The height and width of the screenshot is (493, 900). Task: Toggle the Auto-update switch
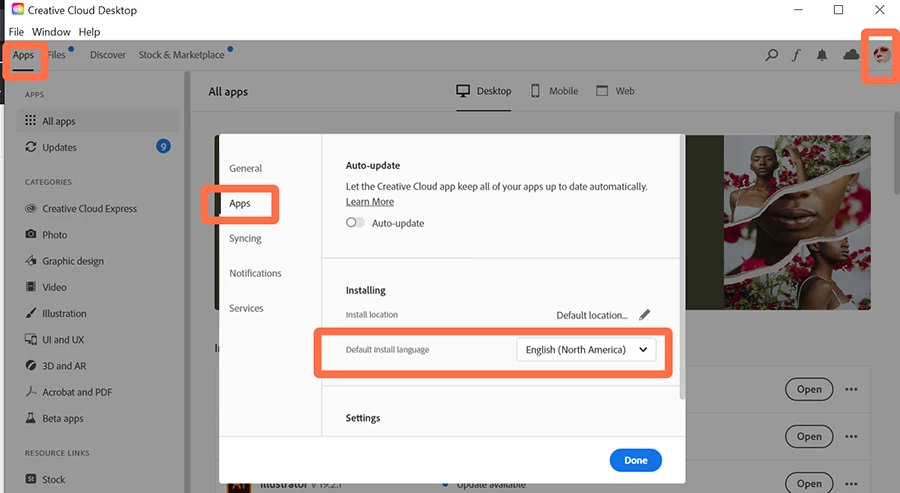pos(355,223)
